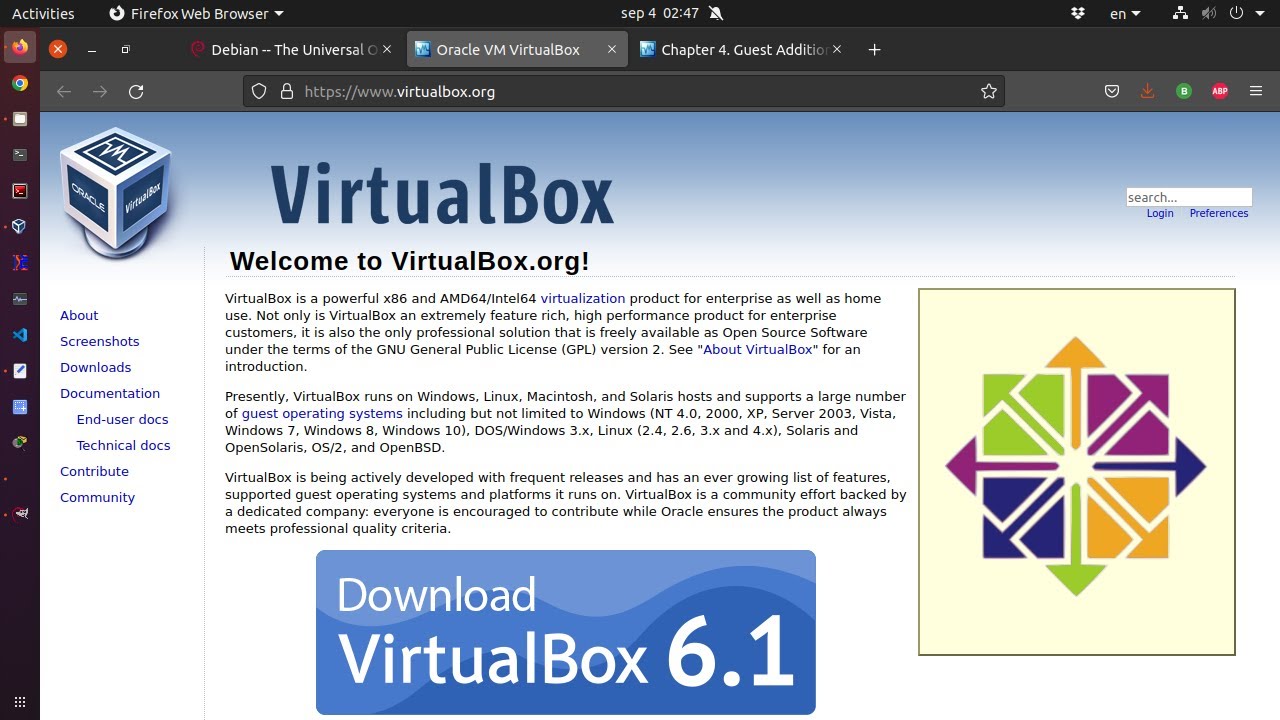Click the Firefox icon in the dock
Viewport: 1280px width, 720px height.
(20, 47)
